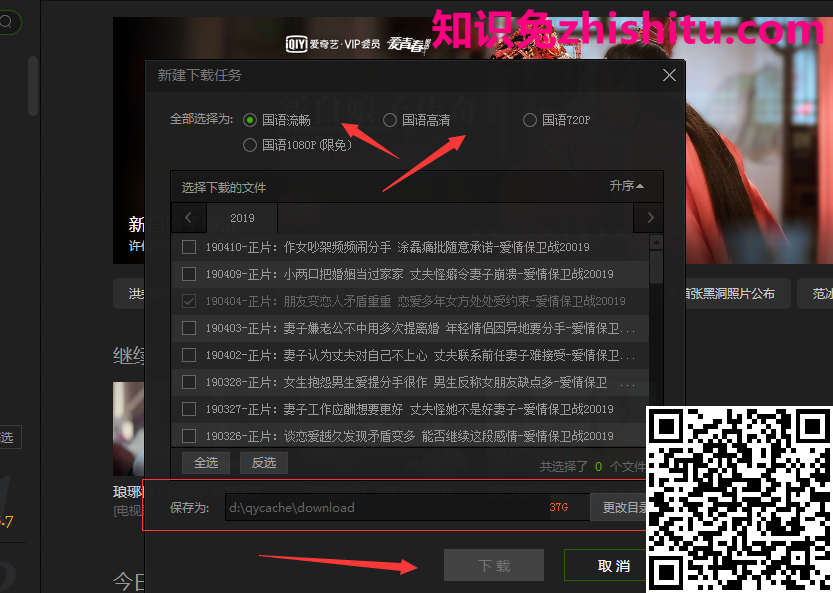Go to previous year tabs with left chevron
Screen dimensions: 833x593
[x=188, y=218]
